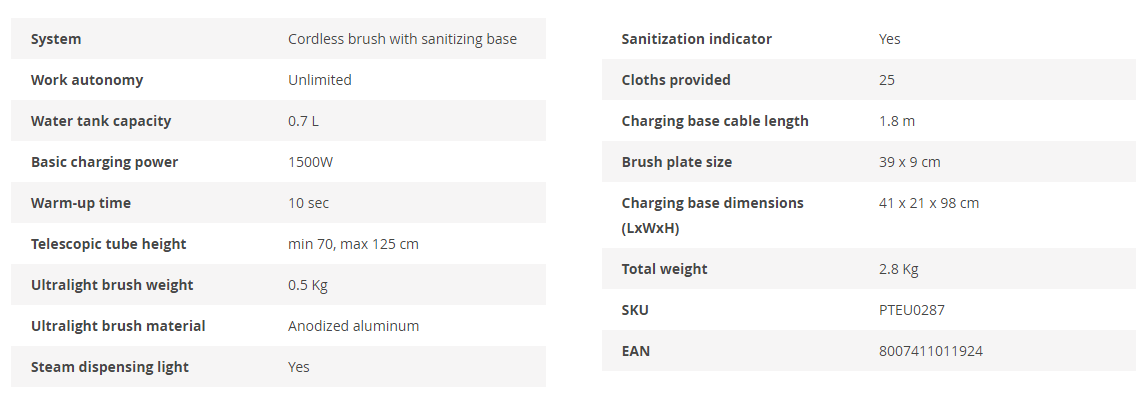Click the "Ultralight brush weight" label
This screenshot has height=406, width=1148.
112,285
